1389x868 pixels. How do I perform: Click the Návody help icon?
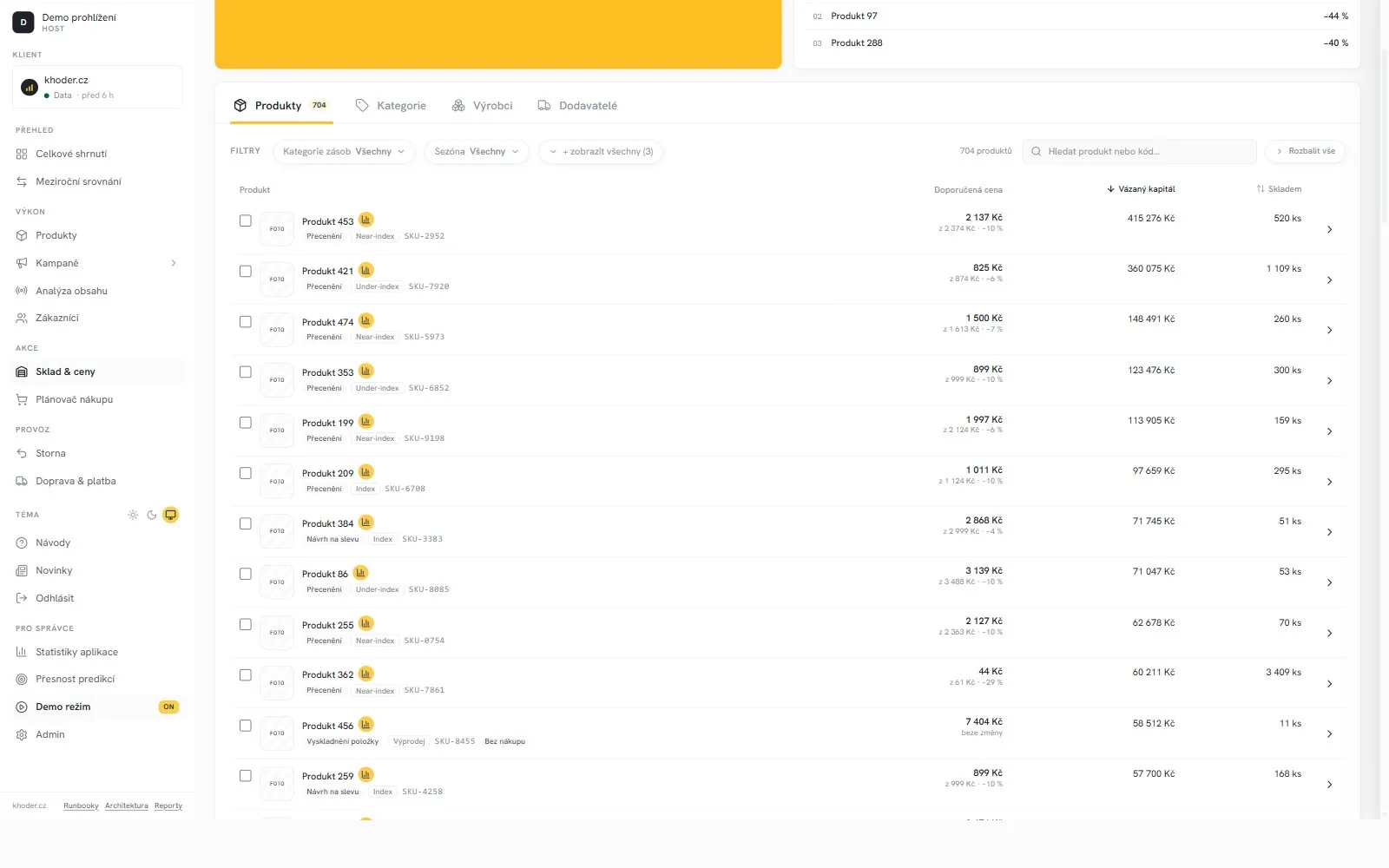pos(22,542)
